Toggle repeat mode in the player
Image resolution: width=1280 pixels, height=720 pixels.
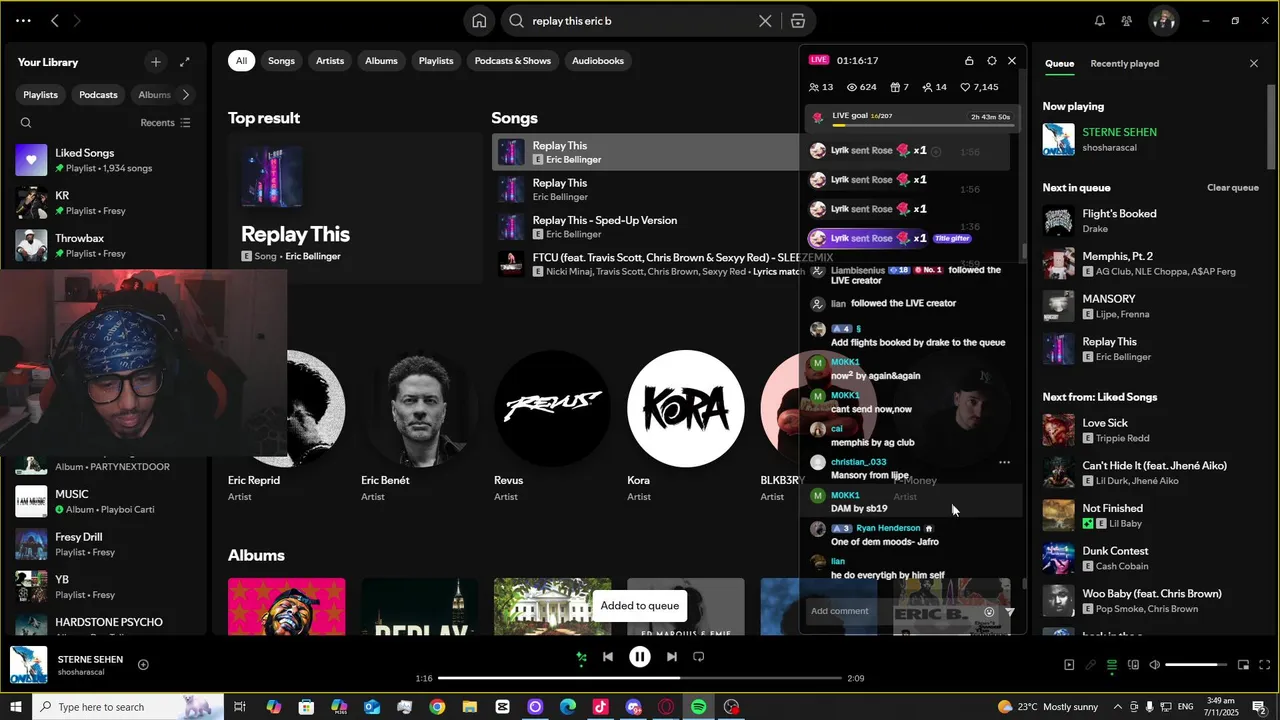point(699,657)
